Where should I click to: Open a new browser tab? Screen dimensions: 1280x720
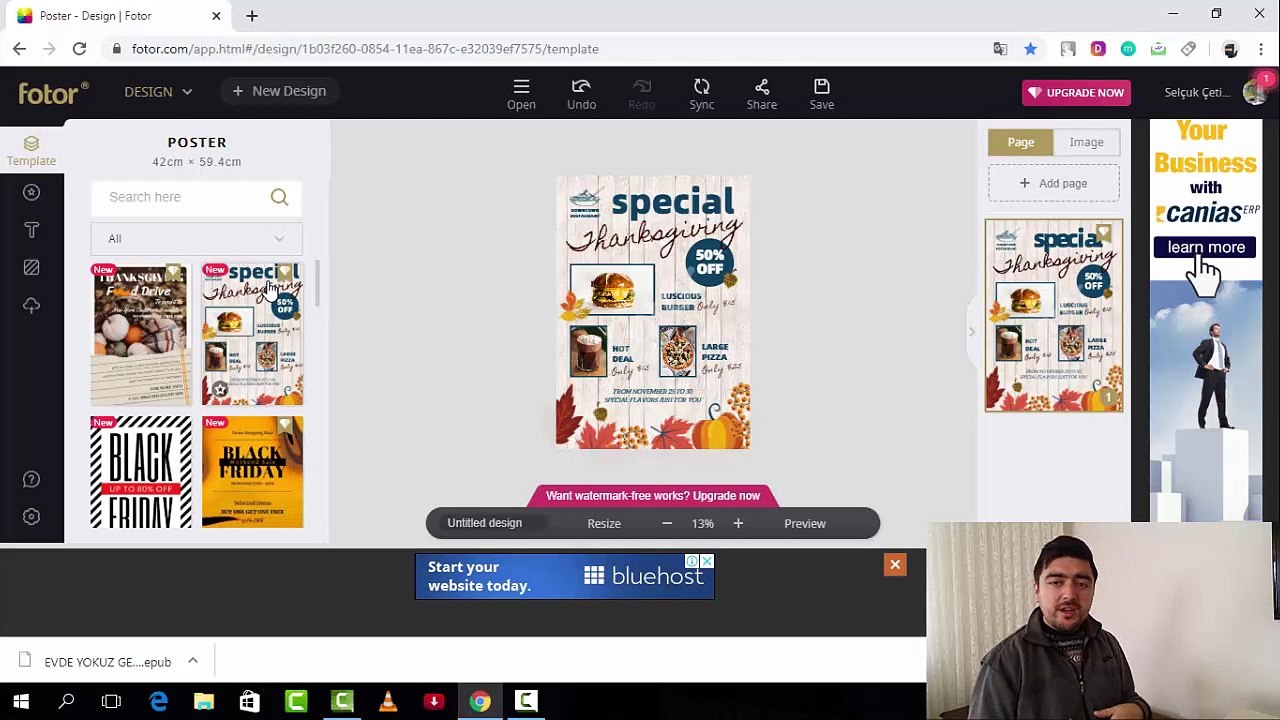tap(252, 16)
